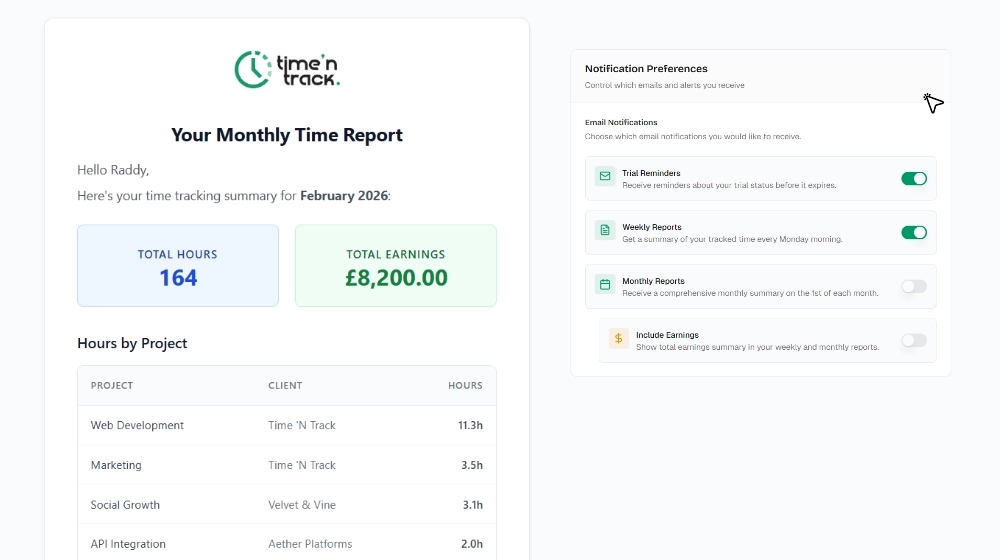This screenshot has height=560, width=1000.
Task: Click the PROJECT column header
Action: (112, 385)
